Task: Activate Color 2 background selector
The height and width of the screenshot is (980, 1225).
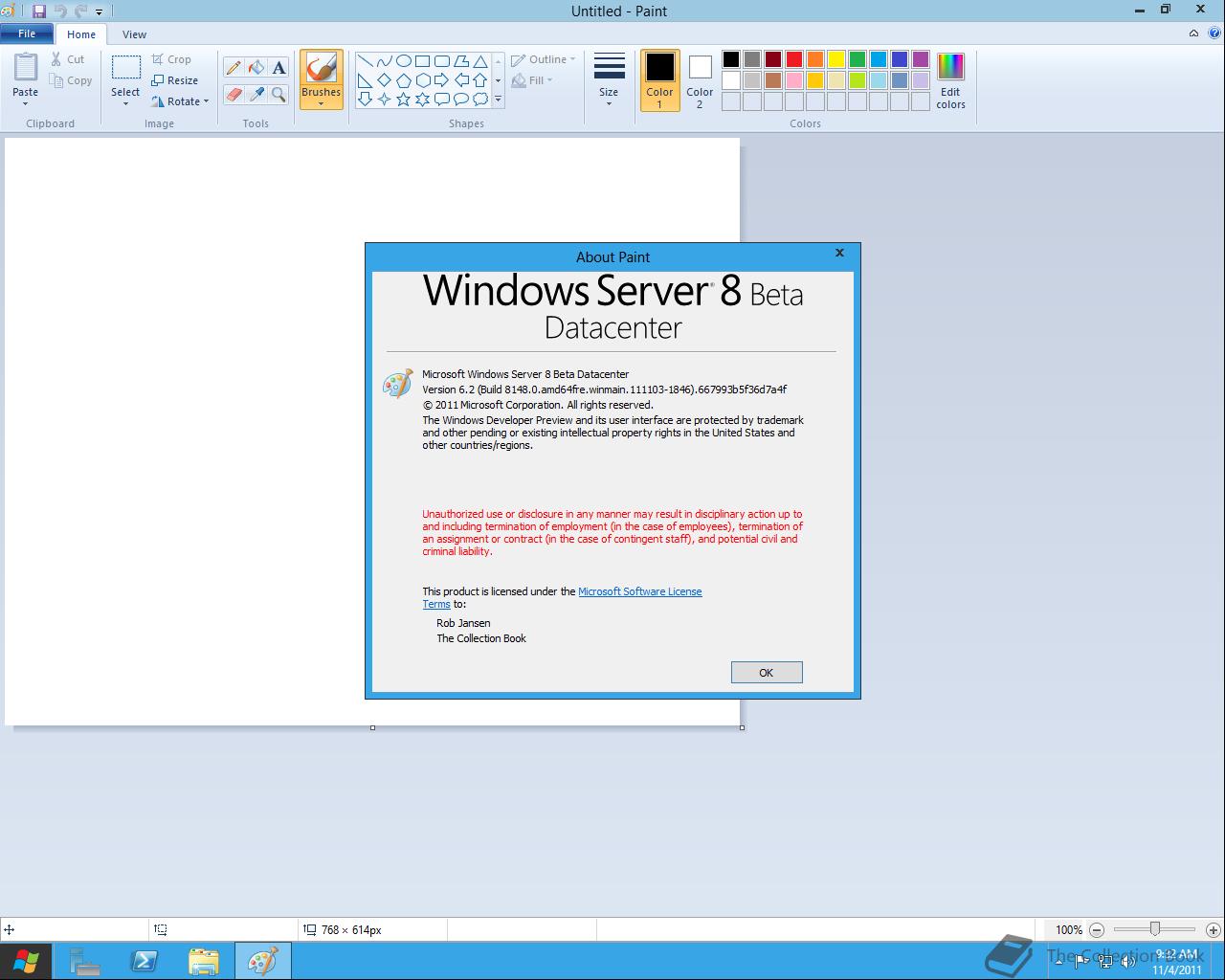Action: (700, 79)
